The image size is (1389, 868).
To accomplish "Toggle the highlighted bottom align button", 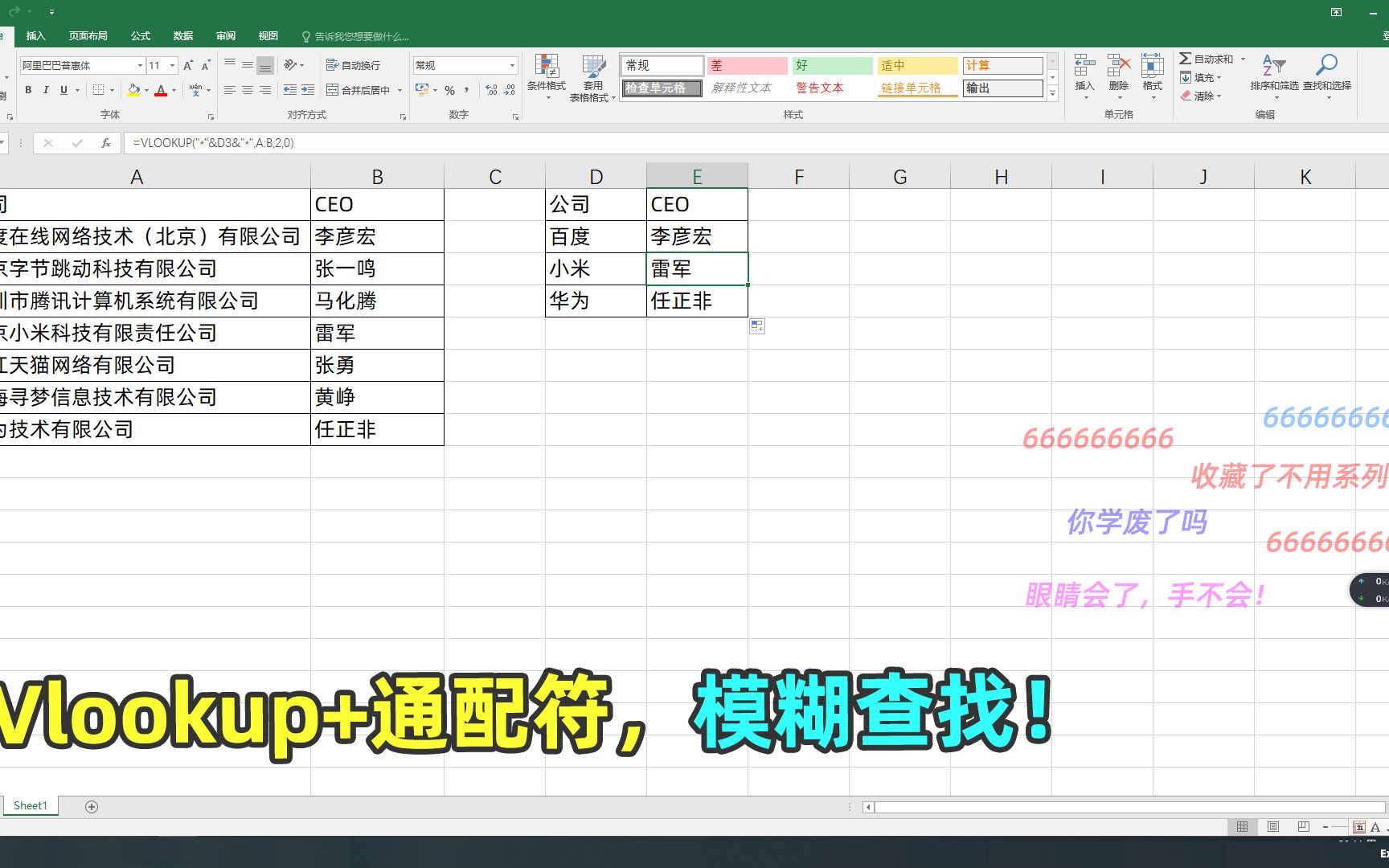I will coord(265,65).
